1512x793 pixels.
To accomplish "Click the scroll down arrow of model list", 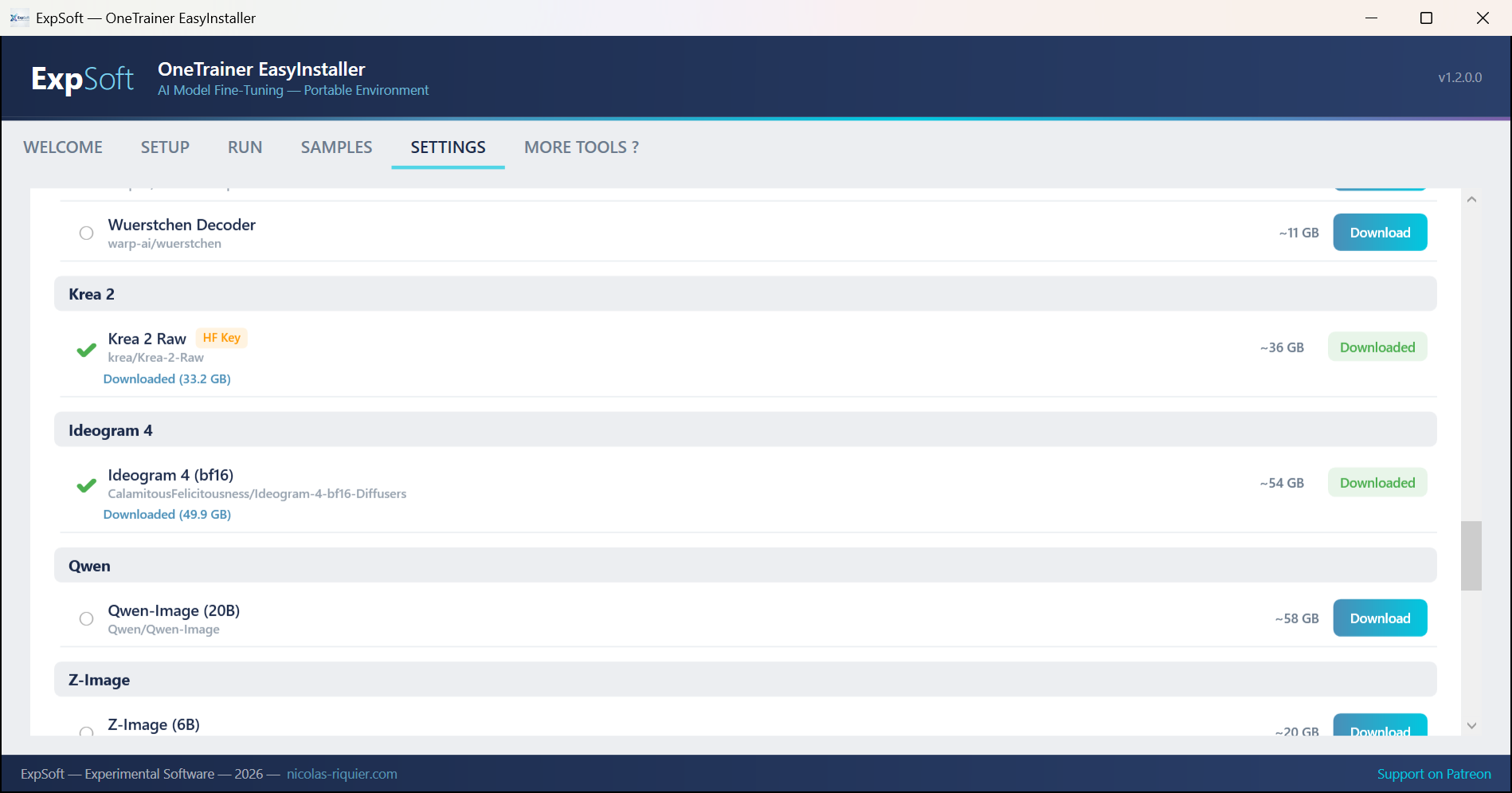I will click(x=1471, y=725).
